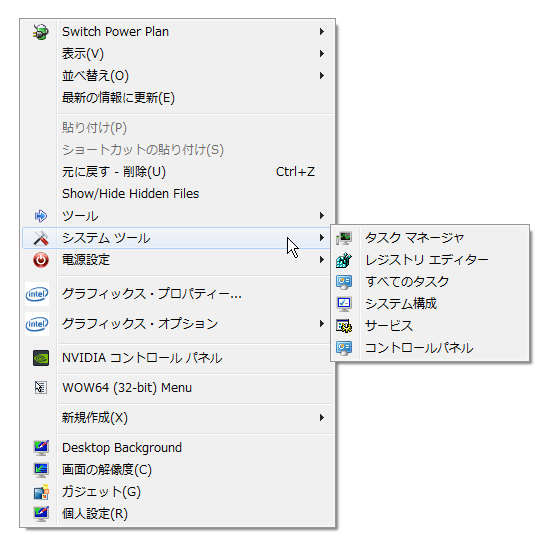Open the システム構成 monitor icon
The height and width of the screenshot is (546, 541).
(x=344, y=304)
